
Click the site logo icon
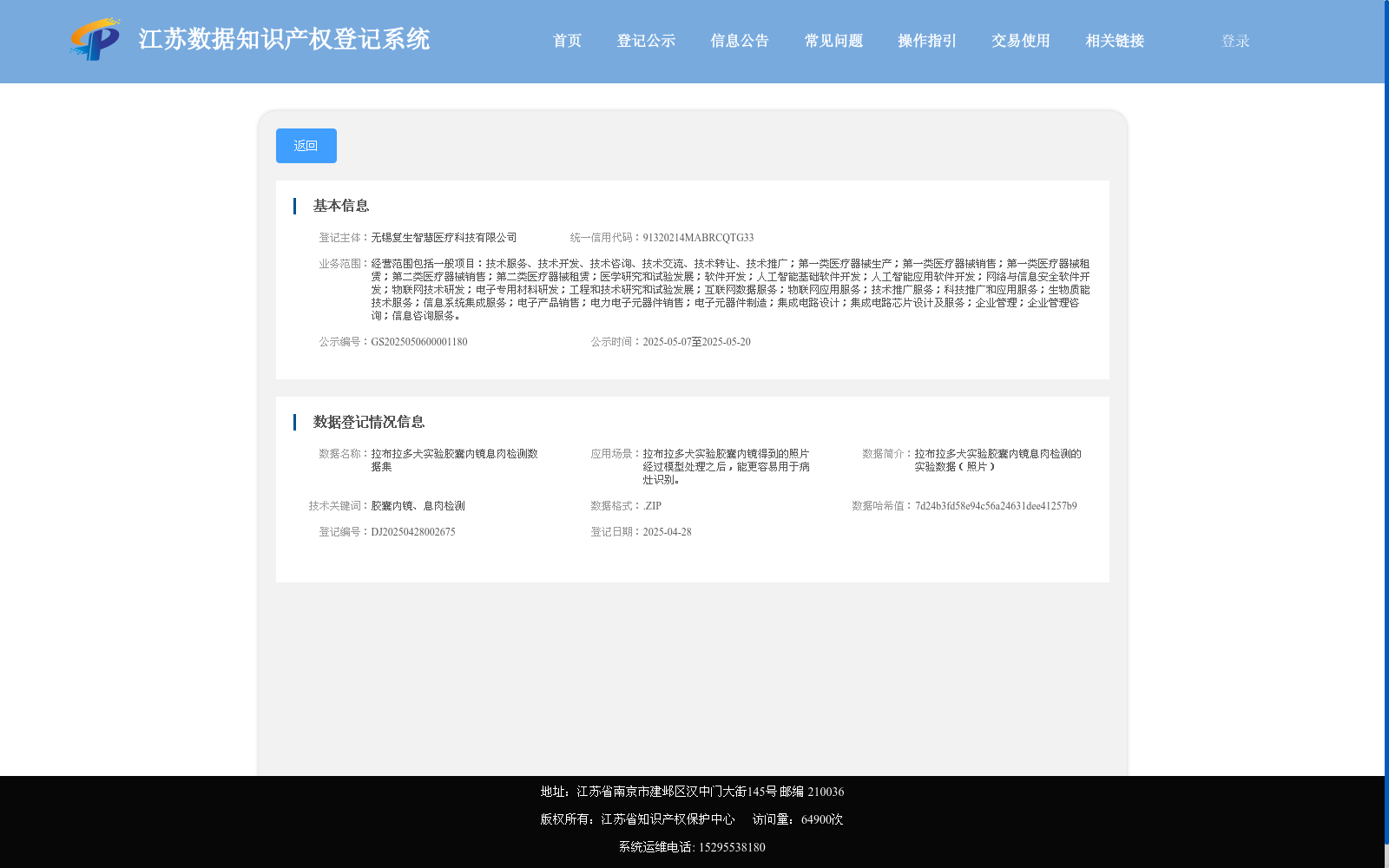pyautogui.click(x=95, y=39)
